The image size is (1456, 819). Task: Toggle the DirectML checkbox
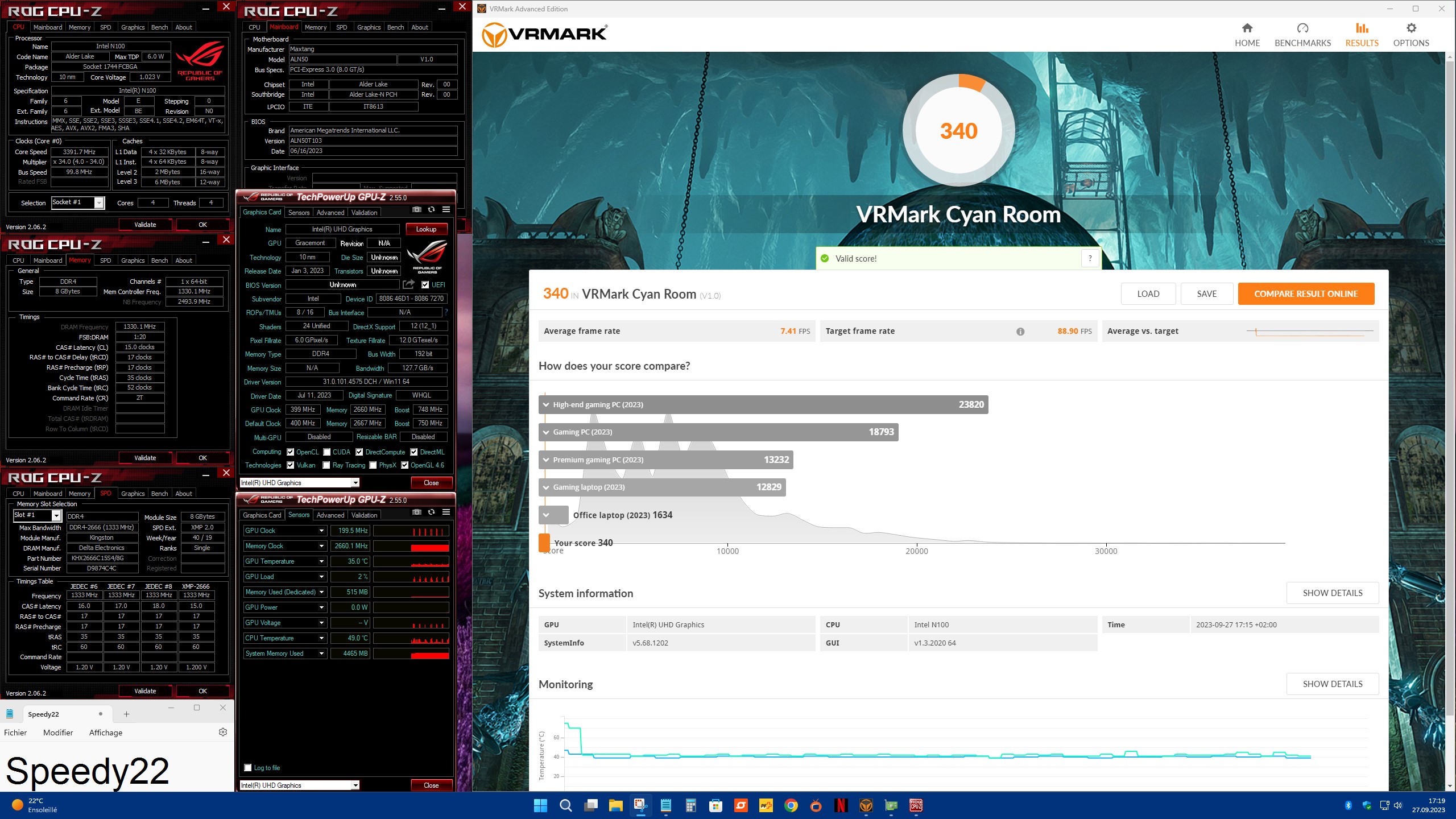(x=414, y=452)
